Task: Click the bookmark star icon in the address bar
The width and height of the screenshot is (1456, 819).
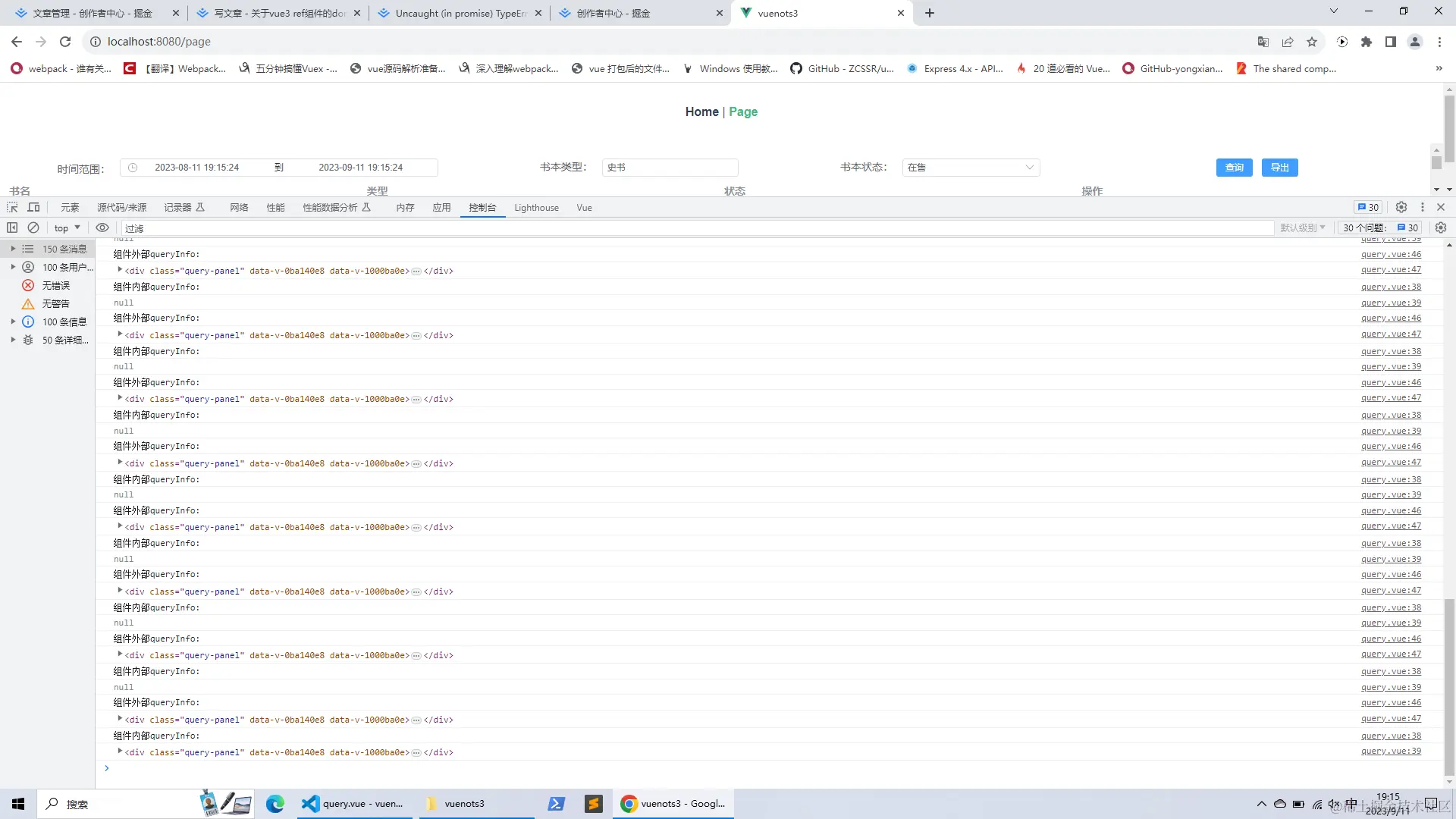Action: pyautogui.click(x=1312, y=42)
